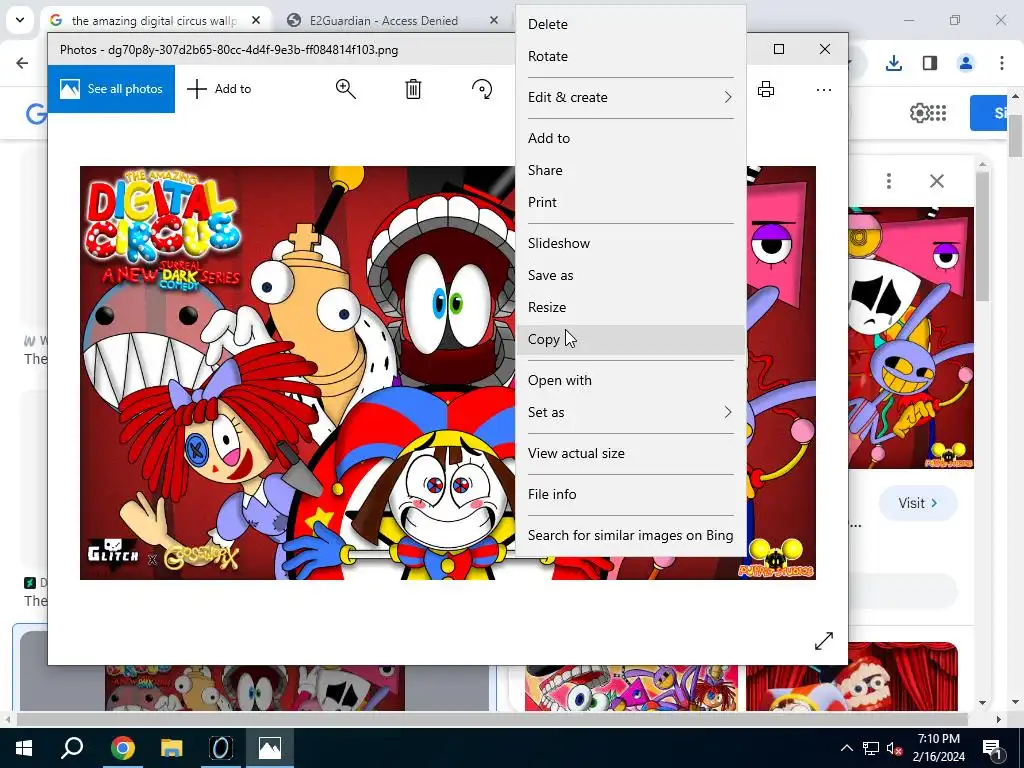
Task: Switch to the amazing digital circus tab
Action: coord(155,21)
